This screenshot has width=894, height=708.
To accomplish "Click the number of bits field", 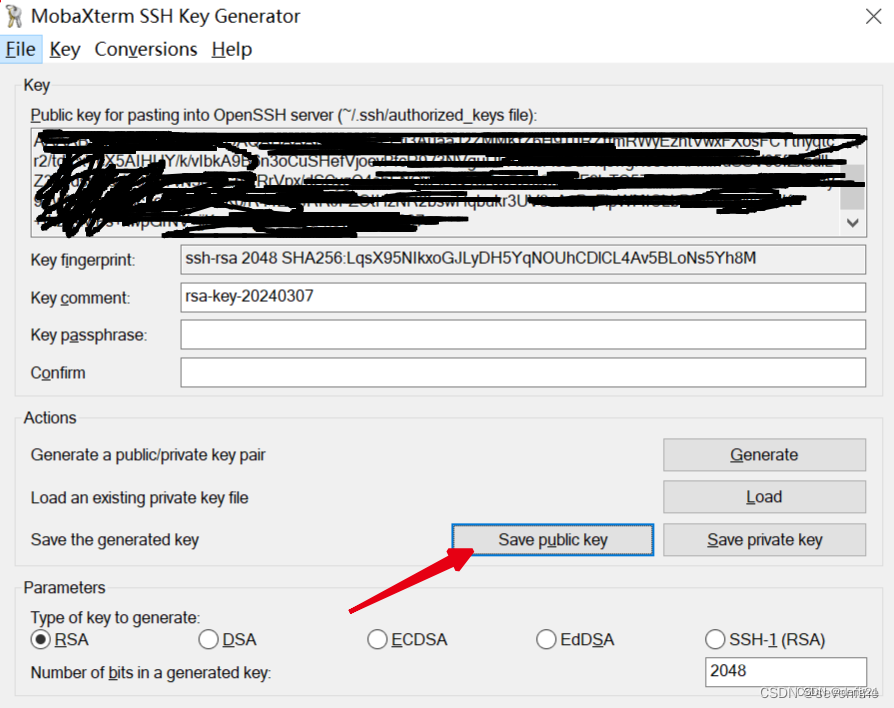I will tap(786, 672).
